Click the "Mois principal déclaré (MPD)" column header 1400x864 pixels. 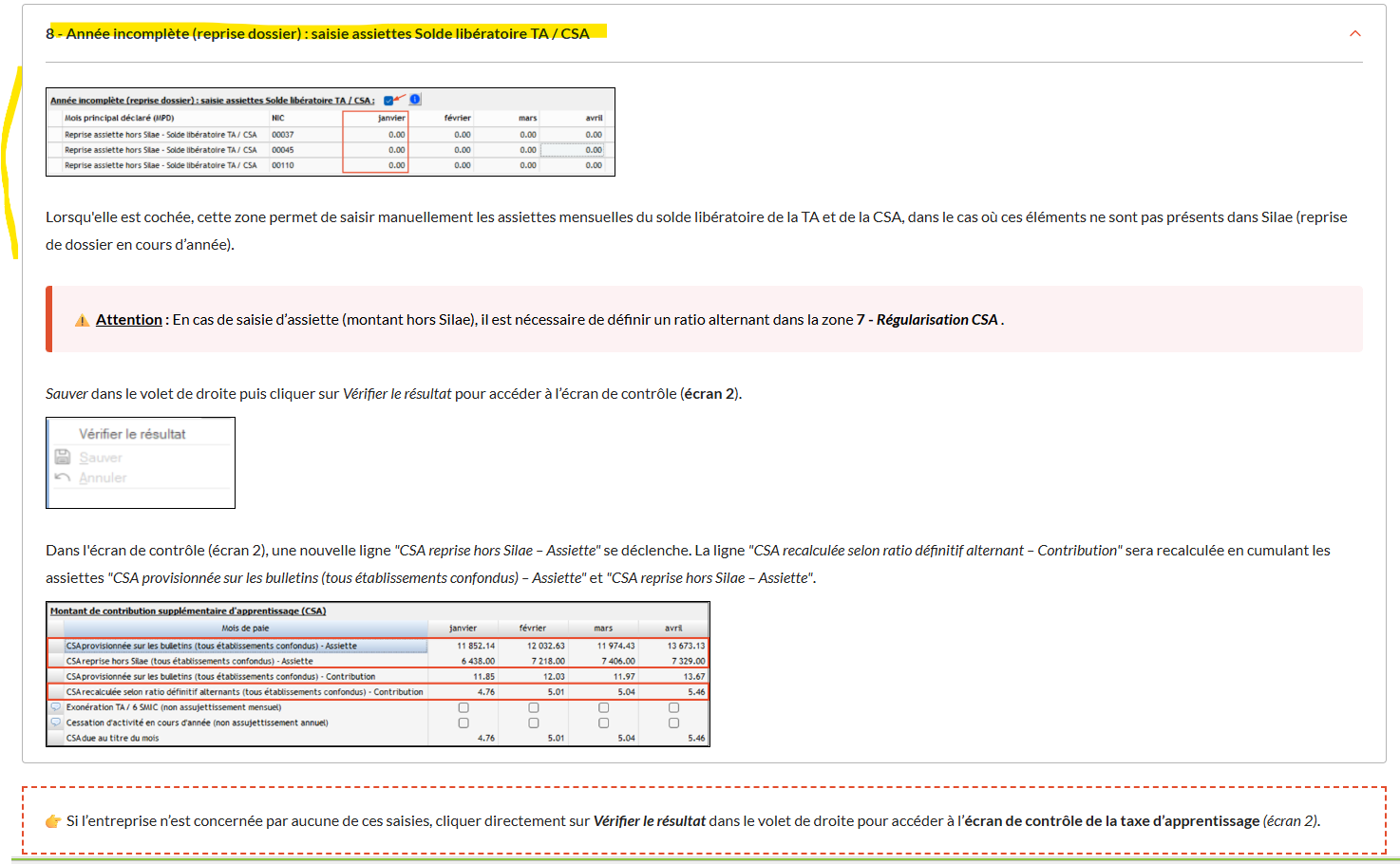pyautogui.click(x=120, y=119)
